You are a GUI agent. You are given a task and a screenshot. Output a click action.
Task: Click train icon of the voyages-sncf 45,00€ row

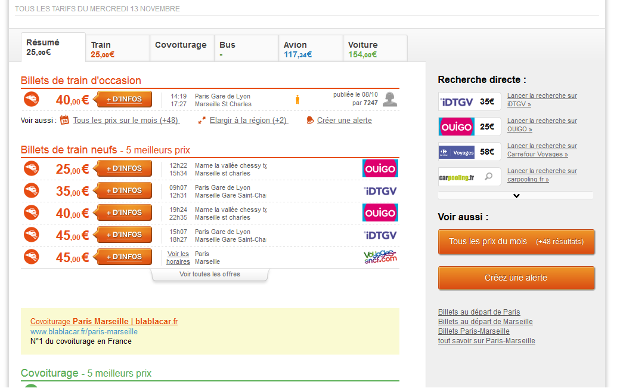pos(31,257)
